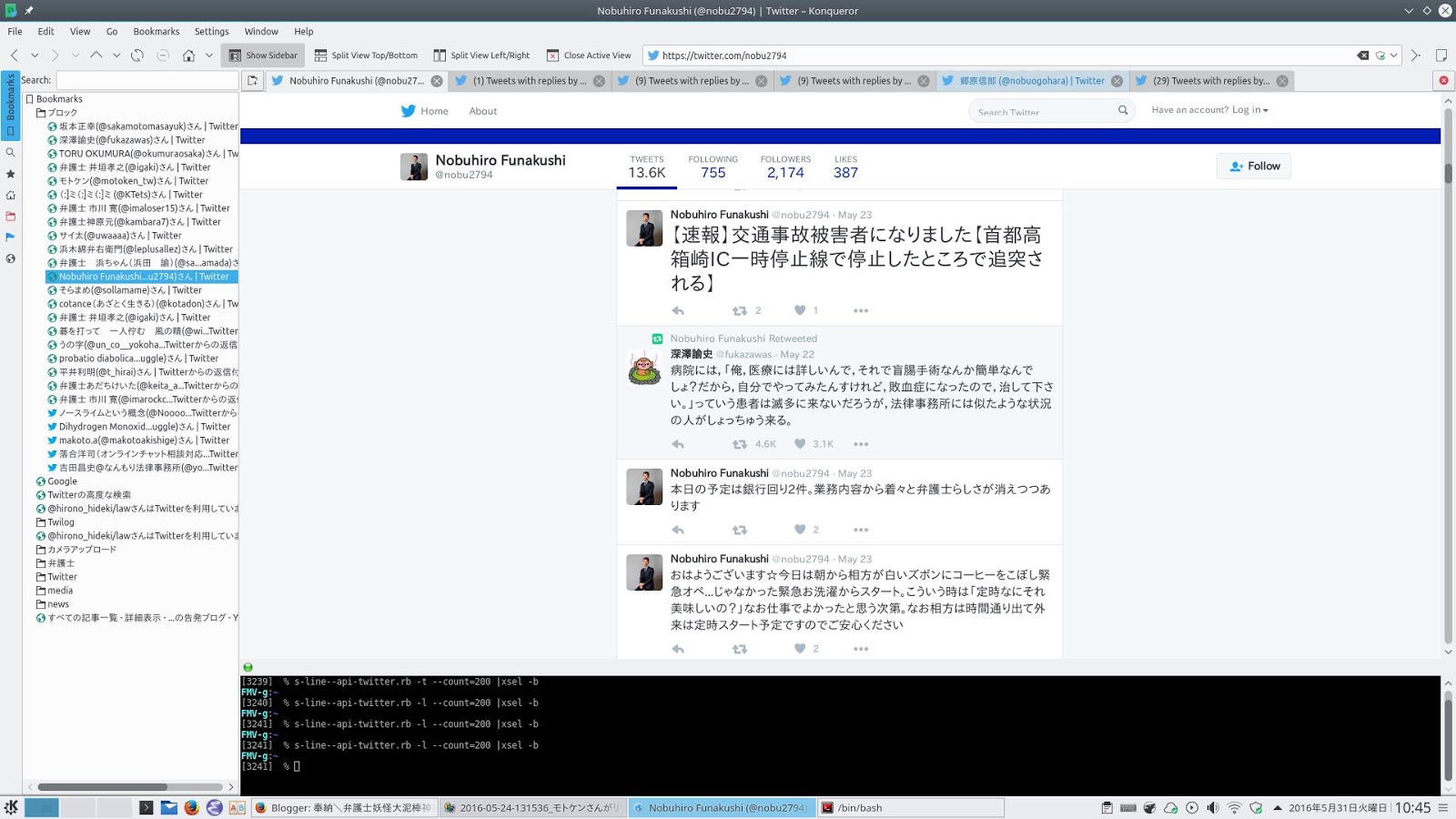Open a new tab with the tab-bar icon
This screenshot has height=819, width=1456.
click(x=252, y=80)
